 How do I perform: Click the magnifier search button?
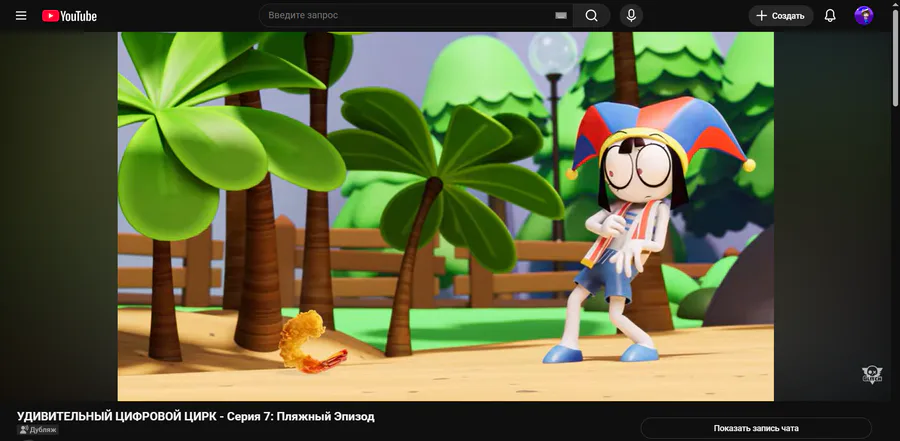pos(591,16)
